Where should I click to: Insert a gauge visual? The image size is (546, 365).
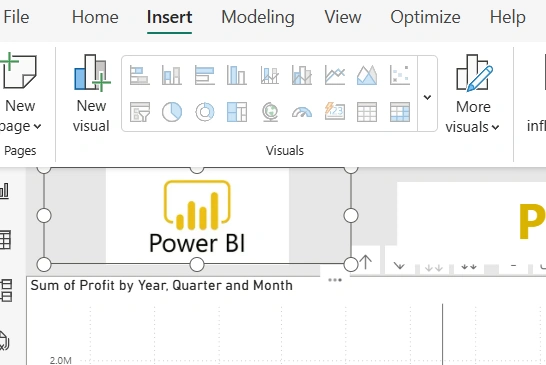tap(302, 112)
